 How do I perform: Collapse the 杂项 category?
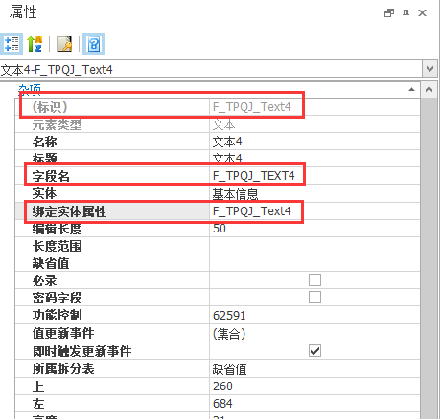pos(412,89)
